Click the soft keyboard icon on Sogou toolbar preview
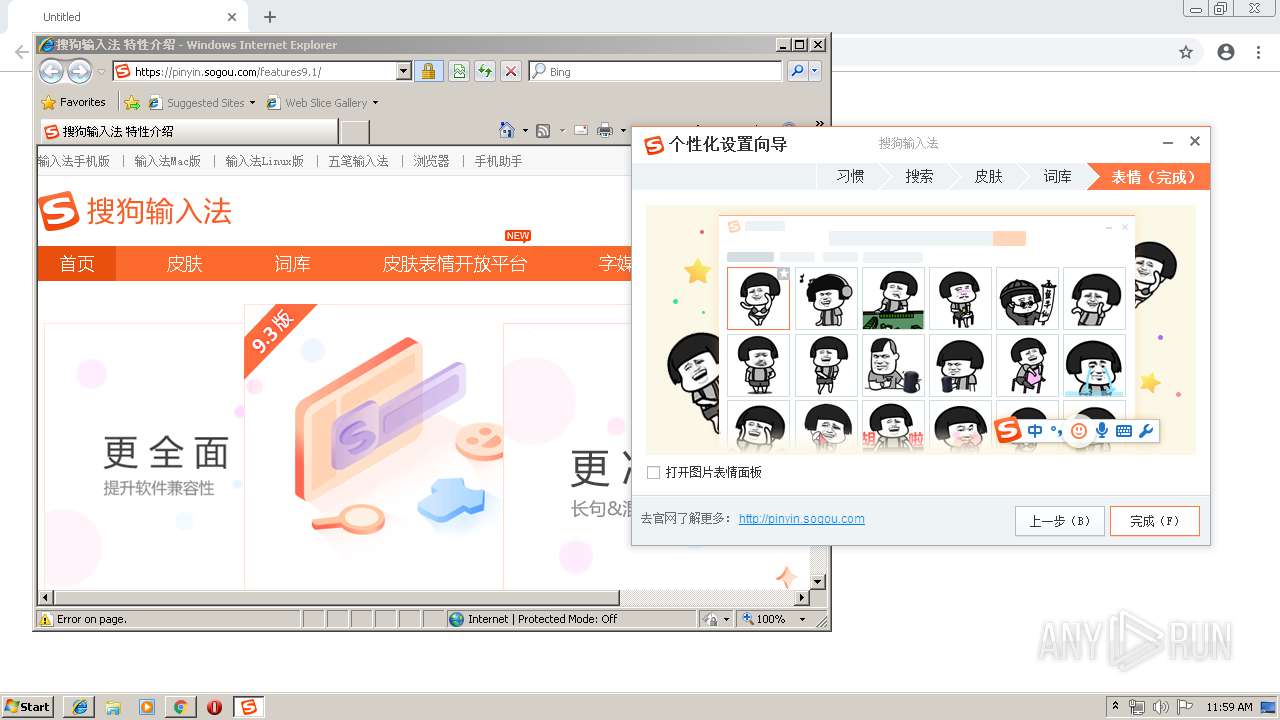 [x=1124, y=431]
